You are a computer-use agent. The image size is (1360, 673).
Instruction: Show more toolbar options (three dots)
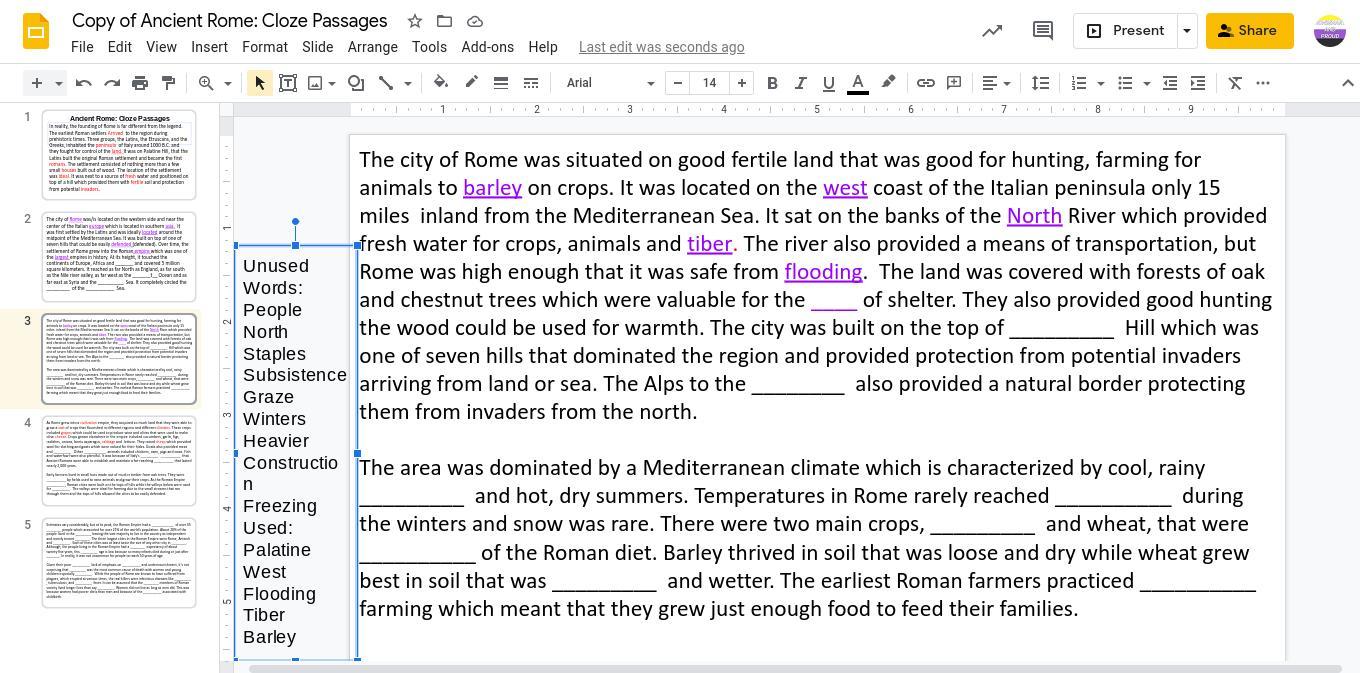[1263, 83]
